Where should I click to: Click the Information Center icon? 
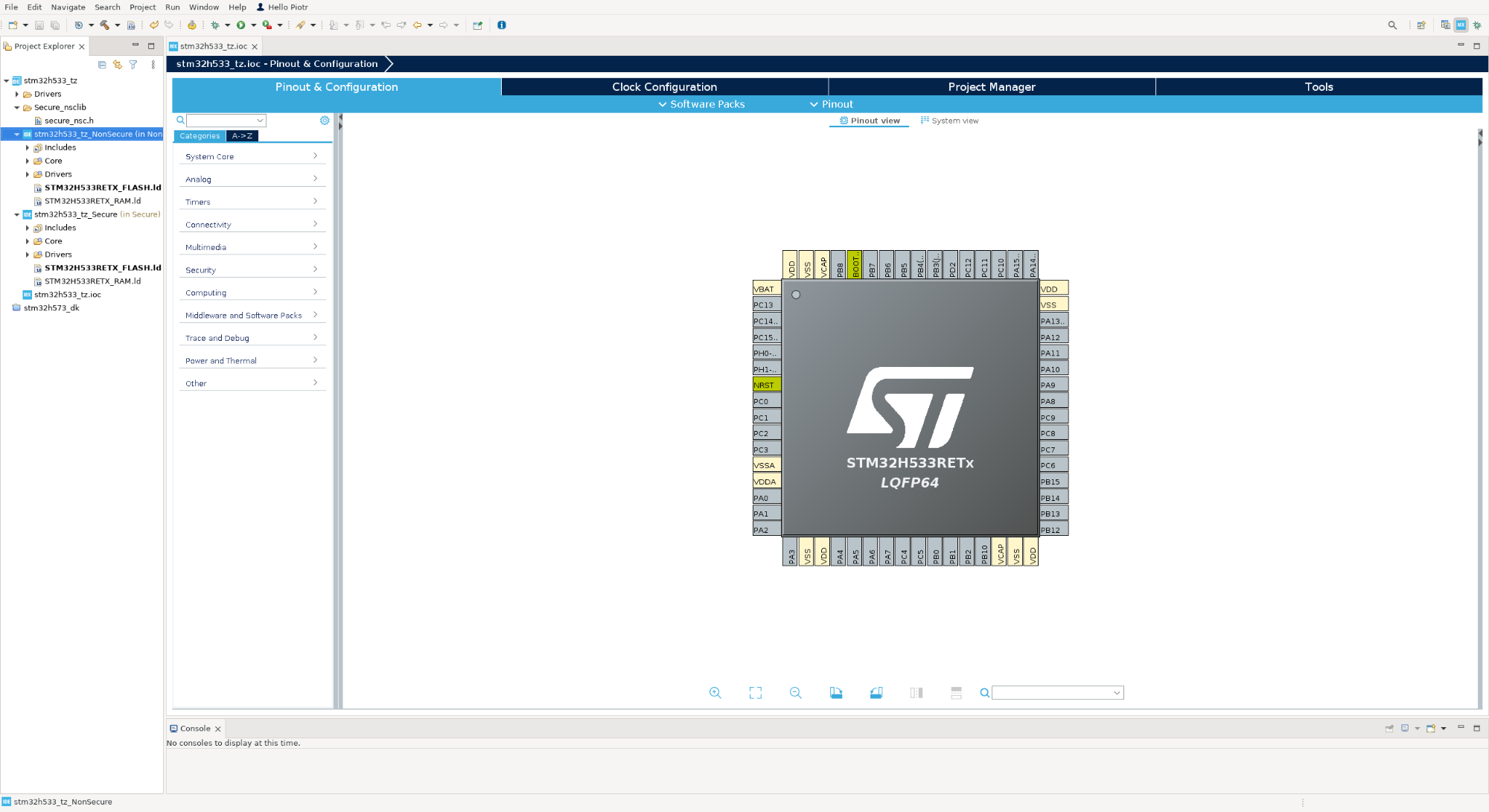502,25
